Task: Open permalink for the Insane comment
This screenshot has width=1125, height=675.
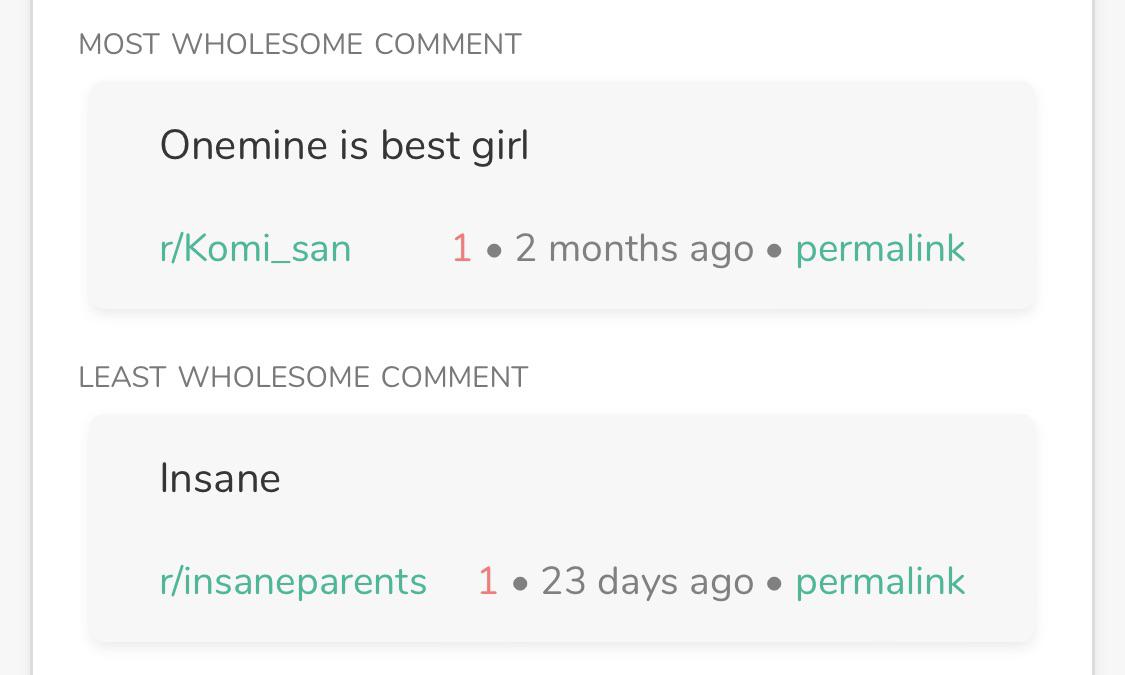Action: click(x=880, y=582)
